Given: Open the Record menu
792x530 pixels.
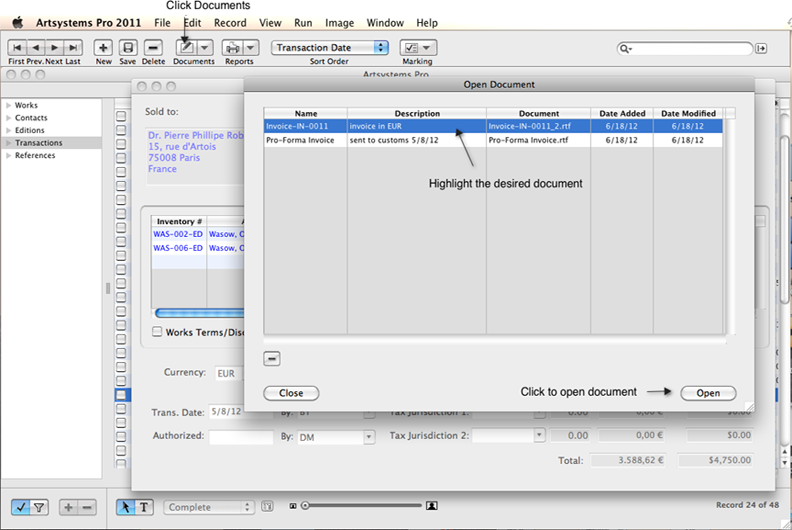Looking at the screenshot, I should tap(230, 23).
